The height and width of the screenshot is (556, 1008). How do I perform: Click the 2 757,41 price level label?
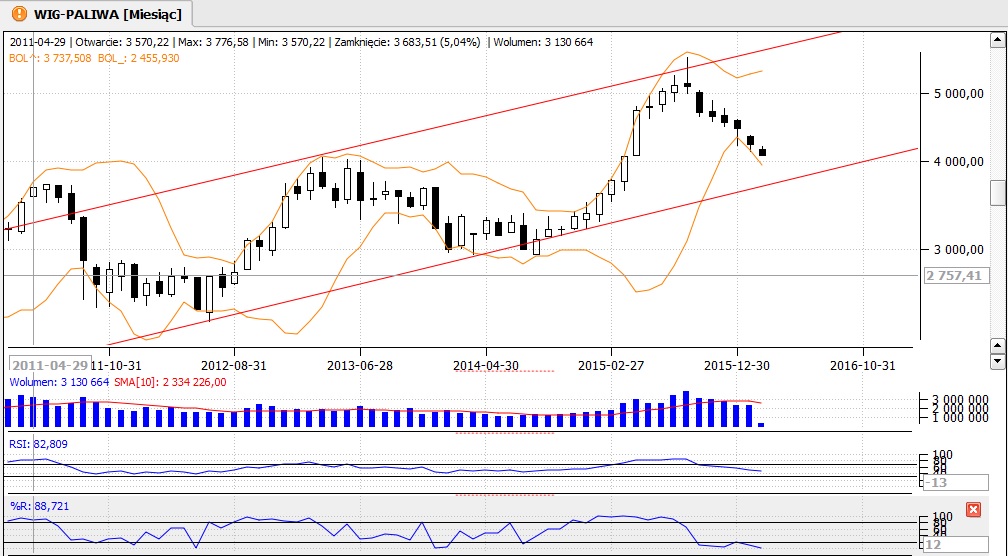(956, 276)
